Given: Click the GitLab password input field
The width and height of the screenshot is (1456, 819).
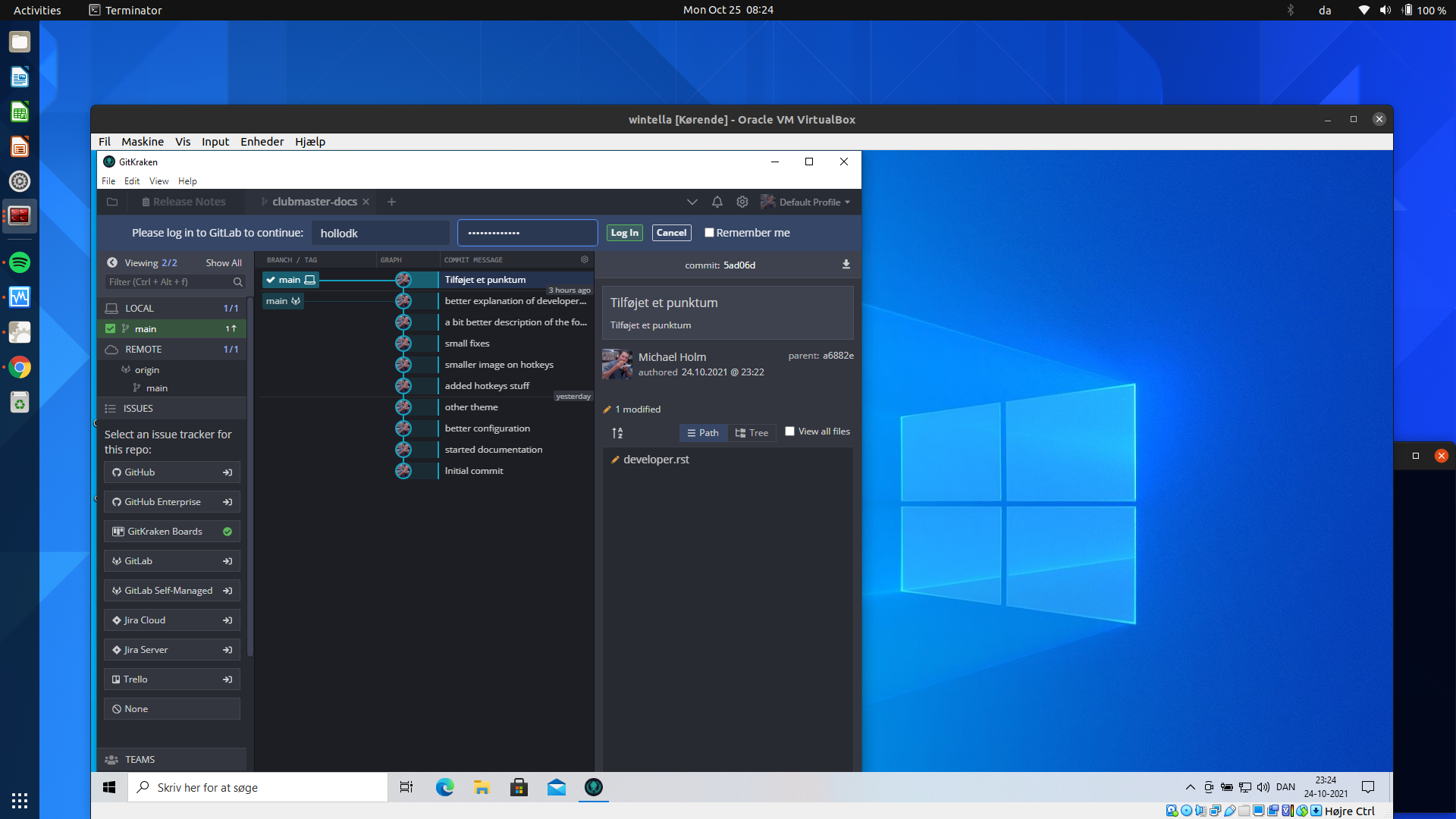Looking at the screenshot, I should 528,233.
